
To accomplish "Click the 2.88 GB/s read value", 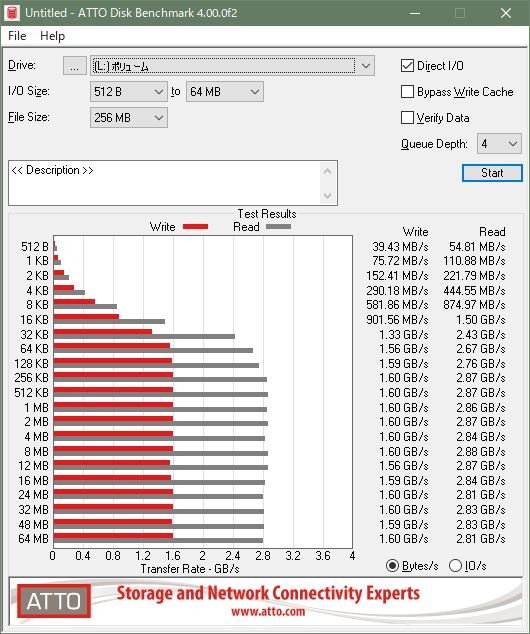I will point(481,452).
